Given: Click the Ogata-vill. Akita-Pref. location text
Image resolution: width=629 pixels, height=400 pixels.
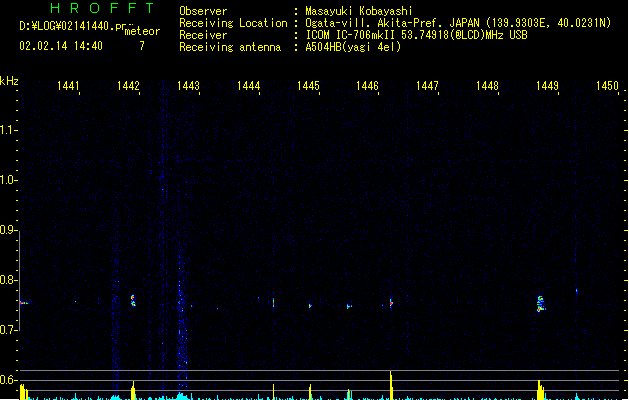Looking at the screenshot, I should click(458, 23).
